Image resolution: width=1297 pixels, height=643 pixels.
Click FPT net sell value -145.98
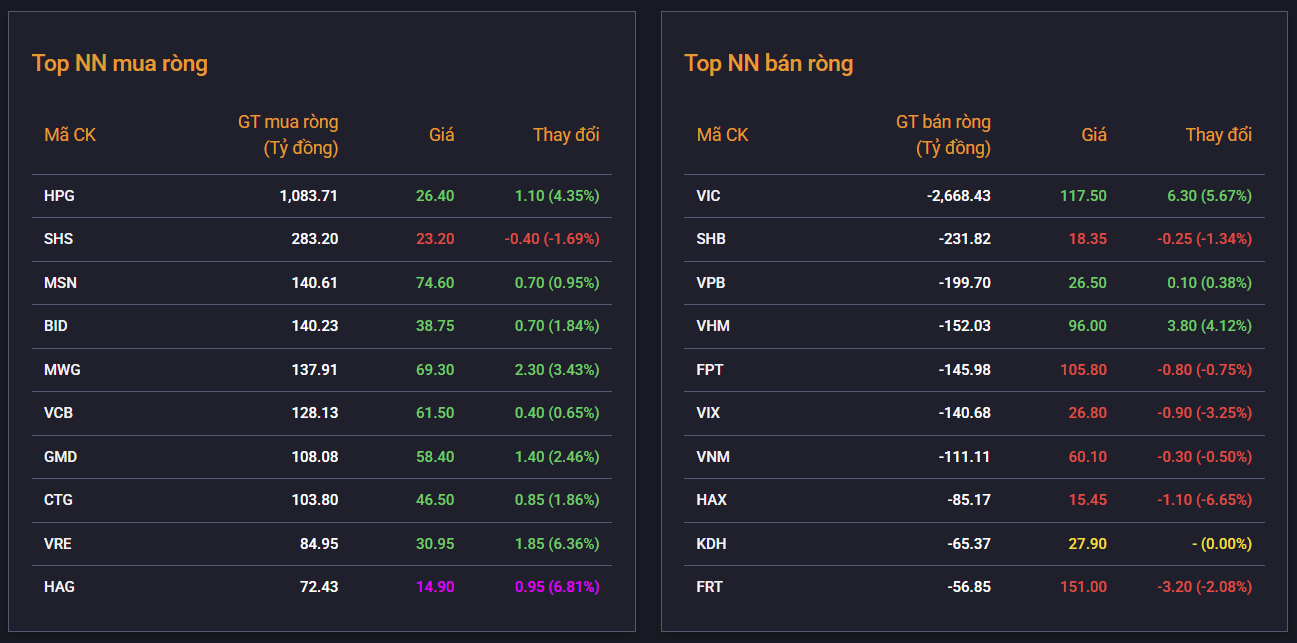point(965,369)
